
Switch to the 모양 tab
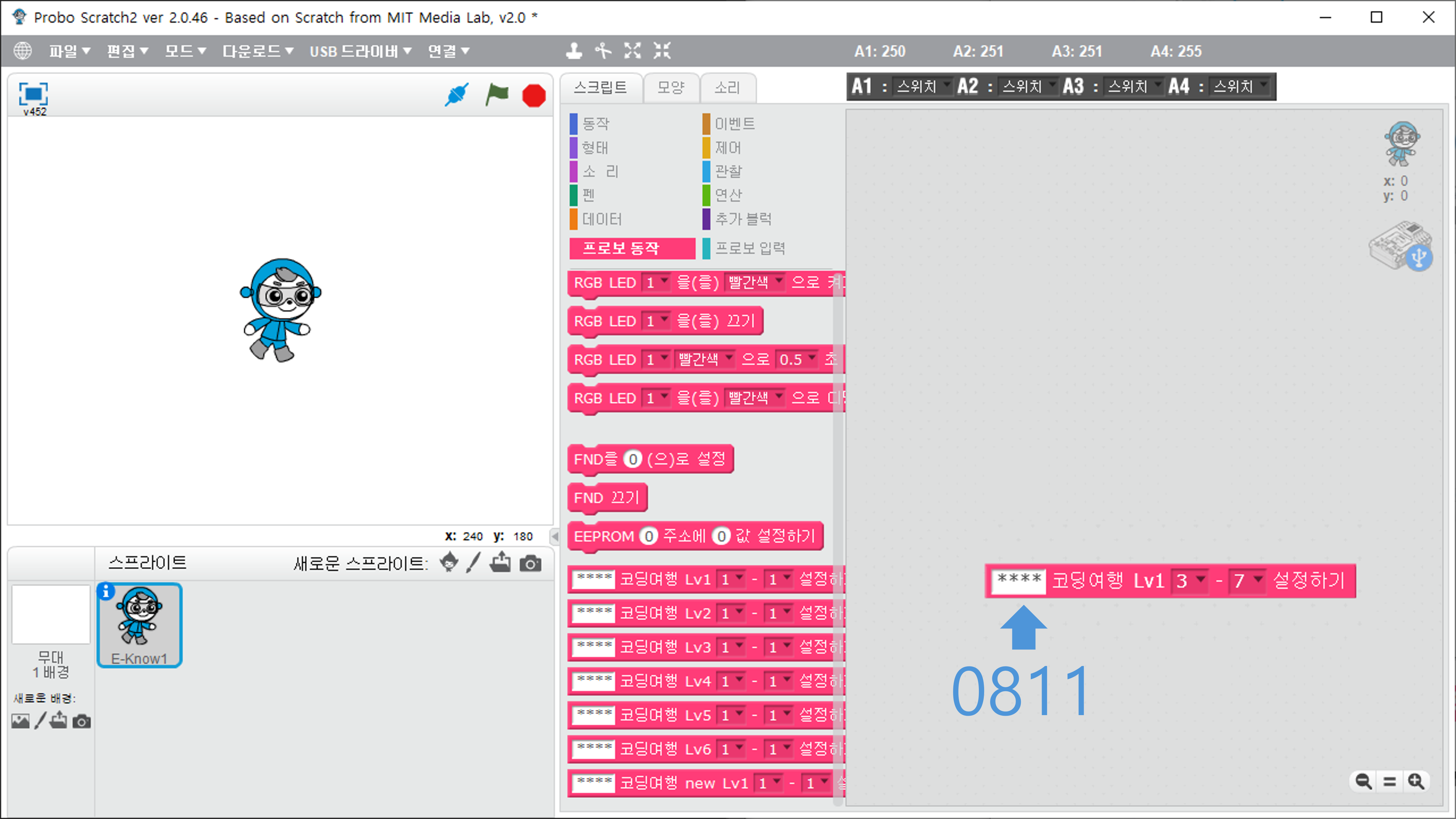pos(671,88)
